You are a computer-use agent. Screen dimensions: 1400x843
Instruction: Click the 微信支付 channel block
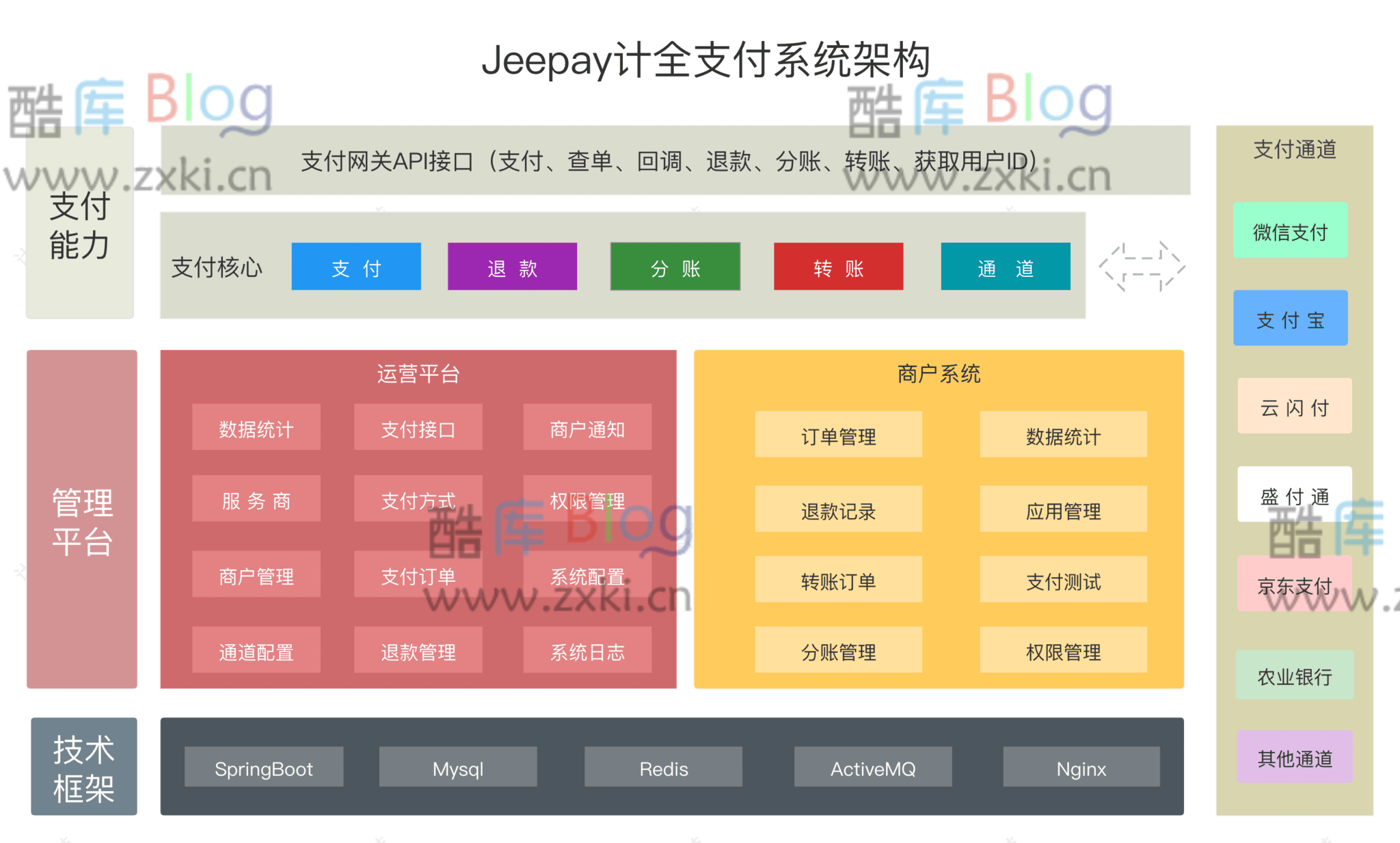tap(1290, 231)
